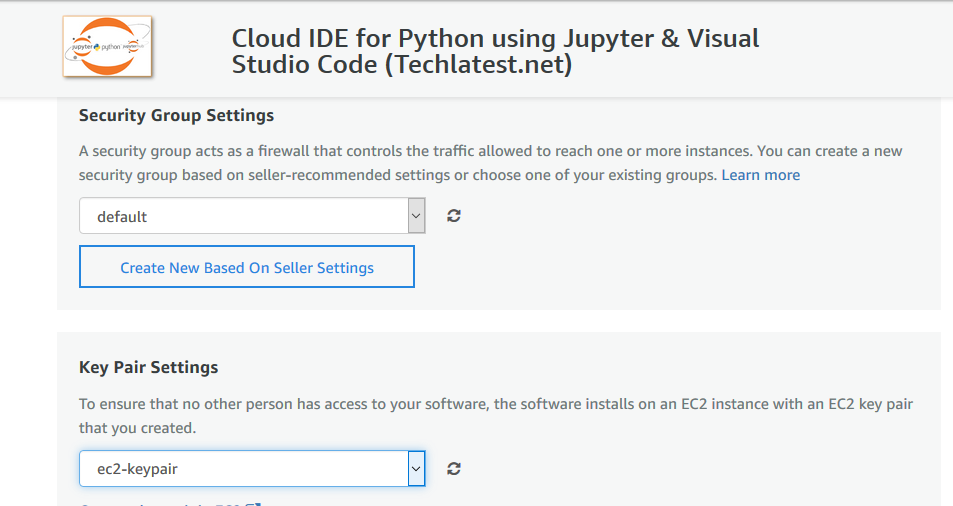953x506 pixels.
Task: Click the key pair EC2 instance description
Action: point(495,416)
